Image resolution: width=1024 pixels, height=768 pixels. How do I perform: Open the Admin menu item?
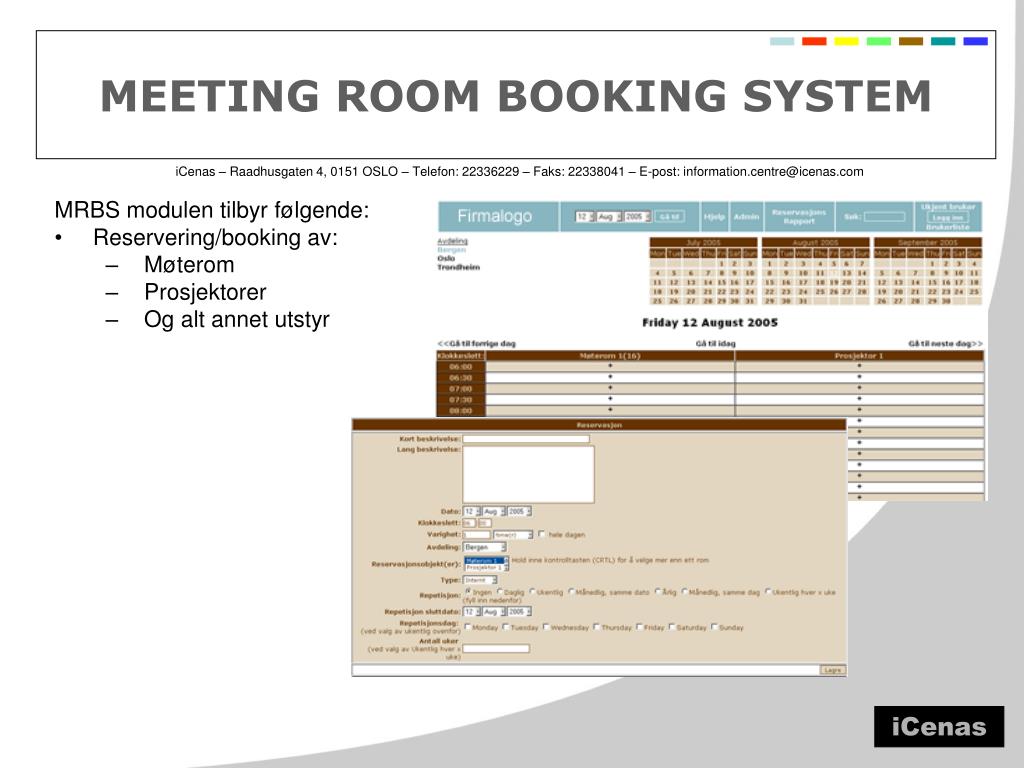click(746, 216)
